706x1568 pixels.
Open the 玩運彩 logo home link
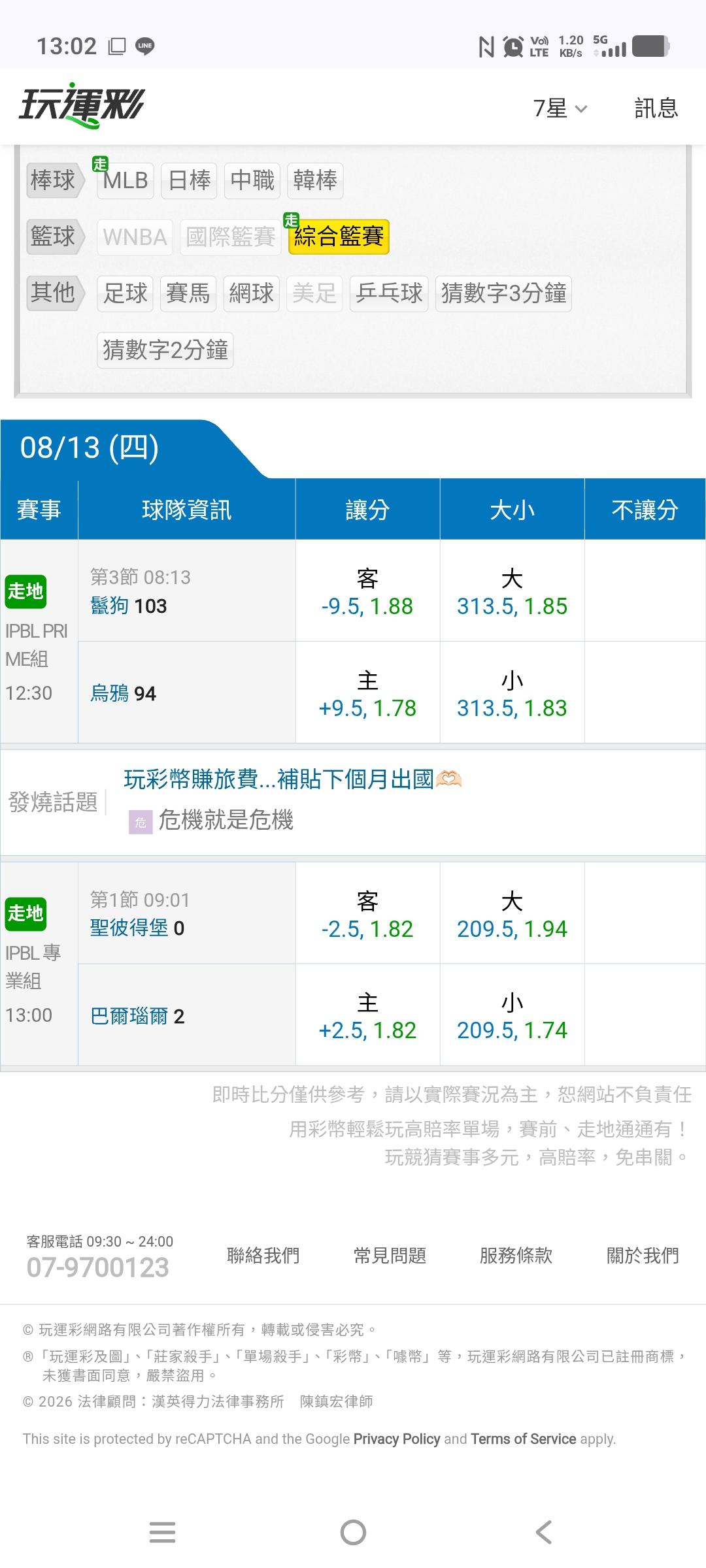pyautogui.click(x=82, y=106)
